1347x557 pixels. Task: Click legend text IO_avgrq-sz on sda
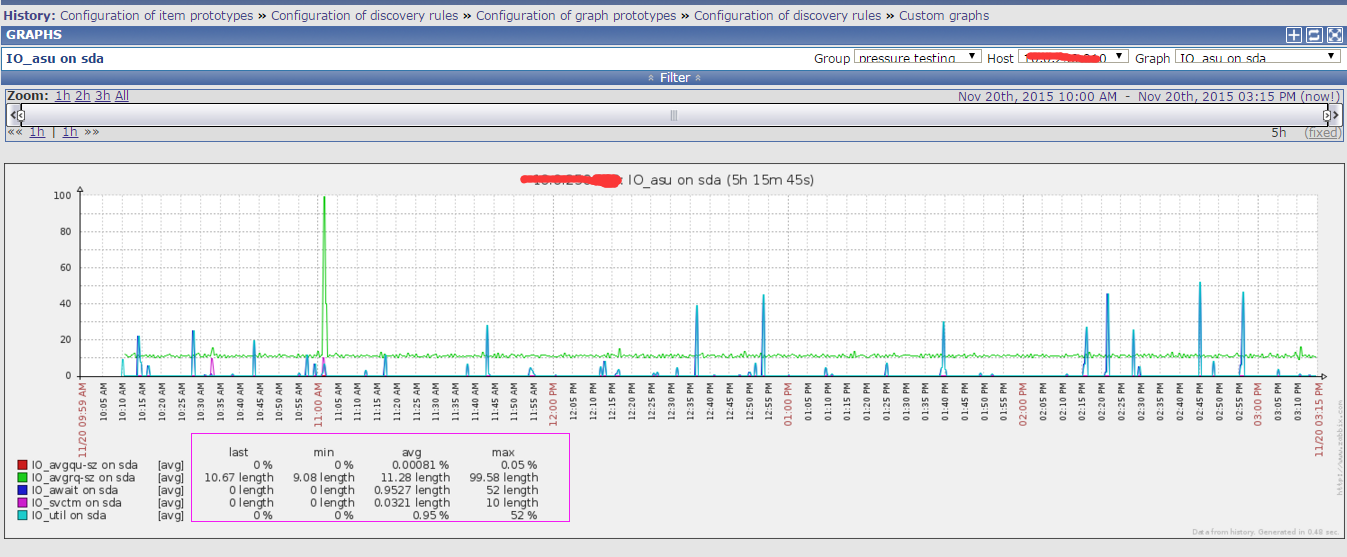pyautogui.click(x=83, y=478)
